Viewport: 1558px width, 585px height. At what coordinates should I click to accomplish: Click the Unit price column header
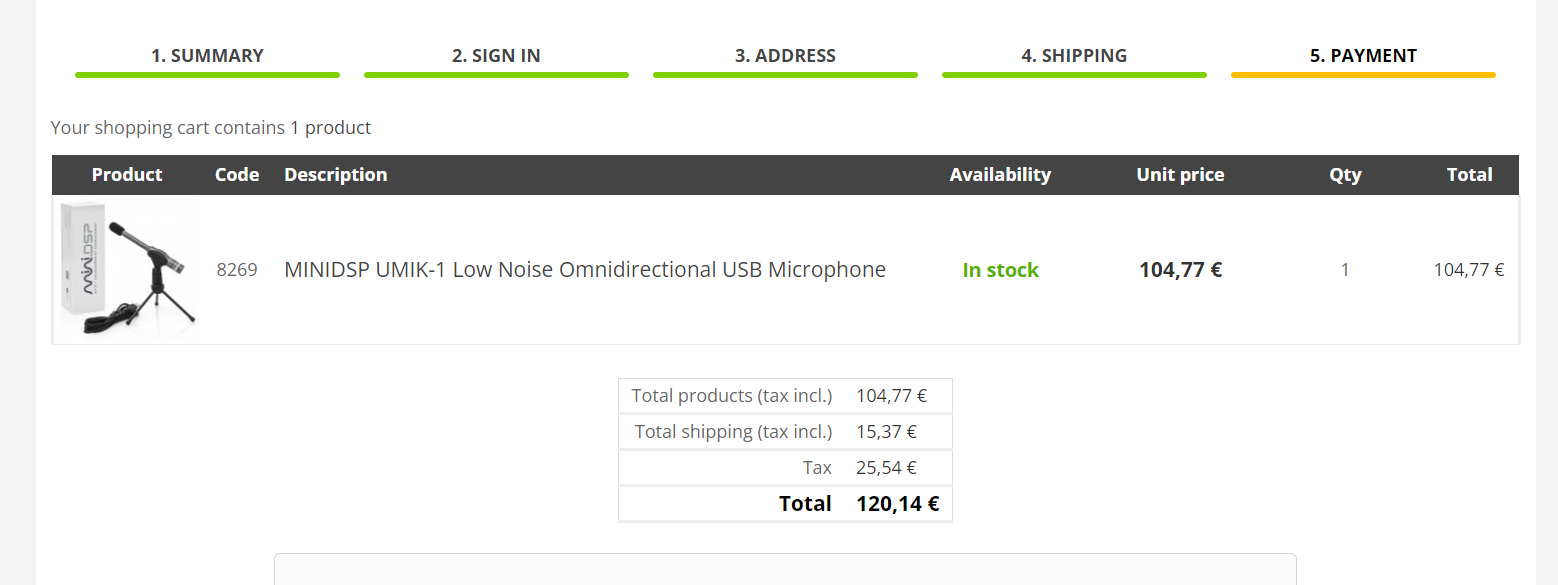[1180, 175]
